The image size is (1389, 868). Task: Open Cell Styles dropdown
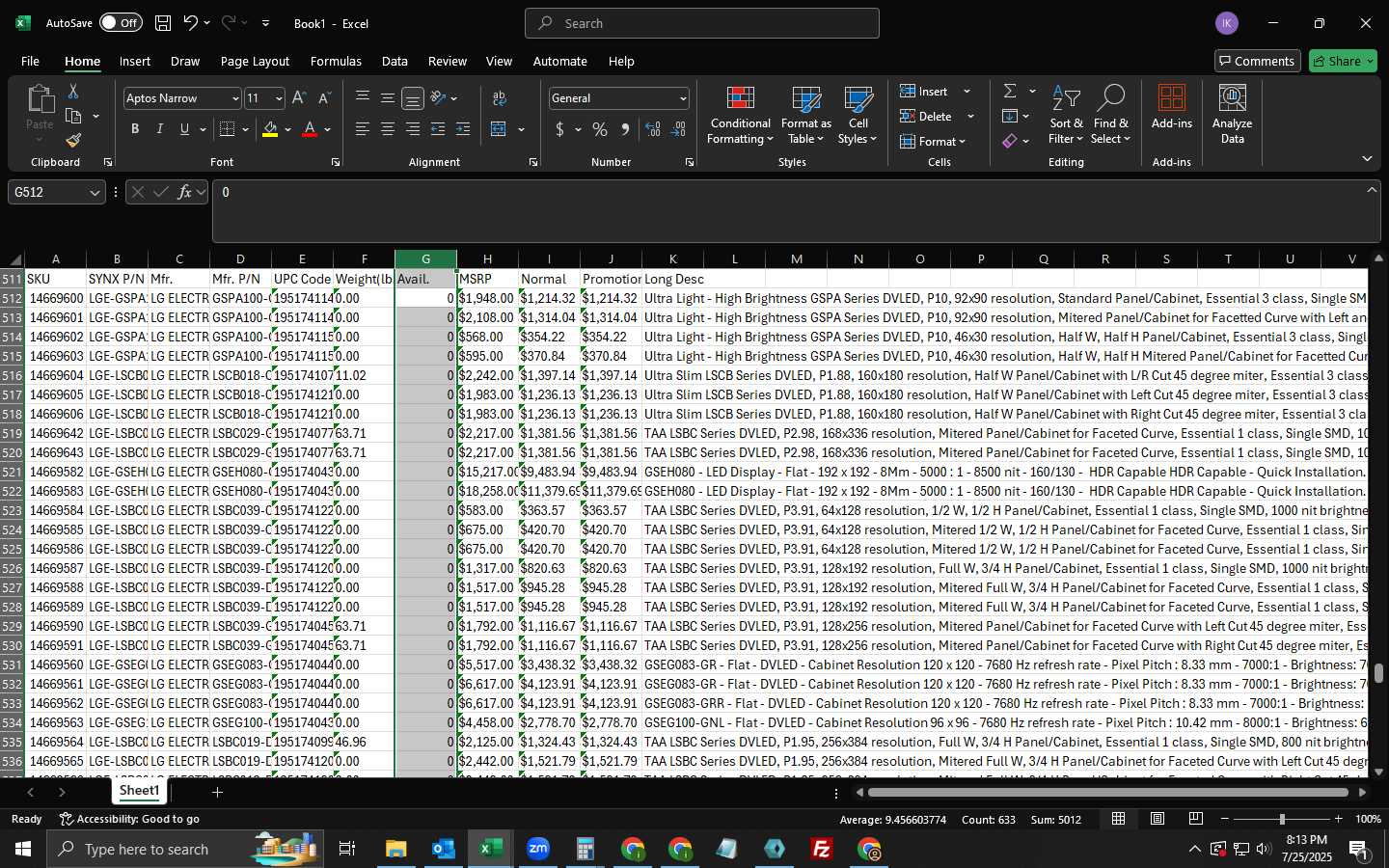point(858,115)
